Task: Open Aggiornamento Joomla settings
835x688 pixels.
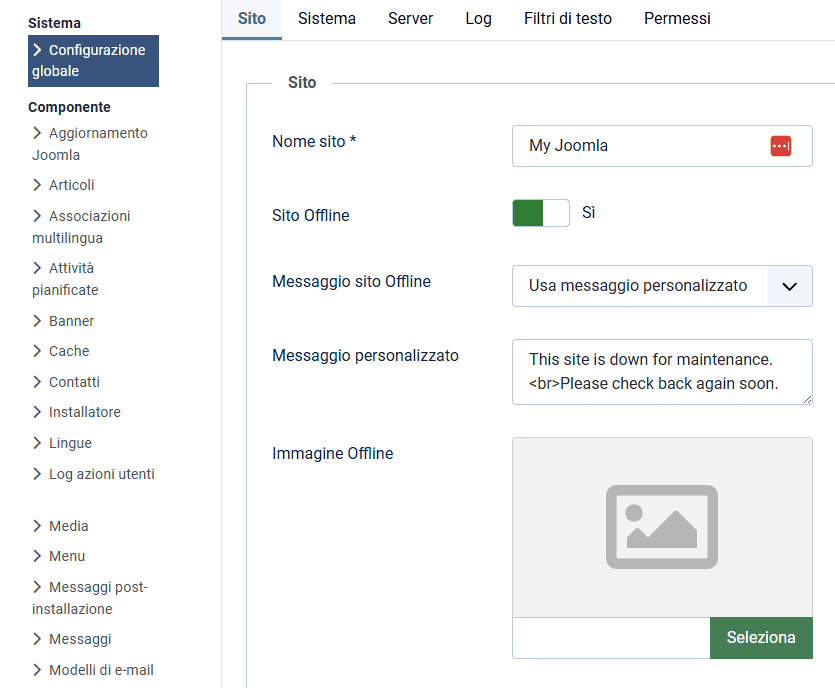Action: click(x=90, y=144)
